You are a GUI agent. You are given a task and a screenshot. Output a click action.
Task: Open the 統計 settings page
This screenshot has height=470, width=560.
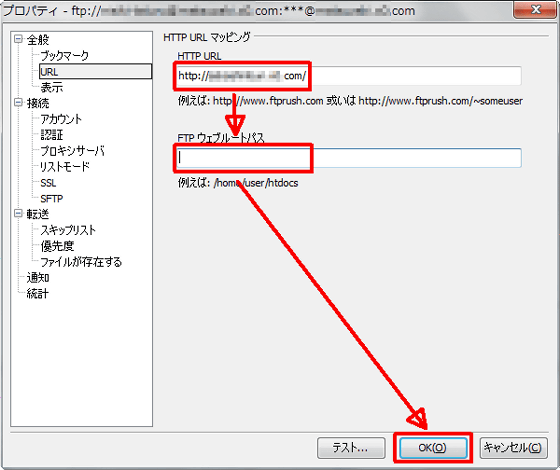pos(38,294)
